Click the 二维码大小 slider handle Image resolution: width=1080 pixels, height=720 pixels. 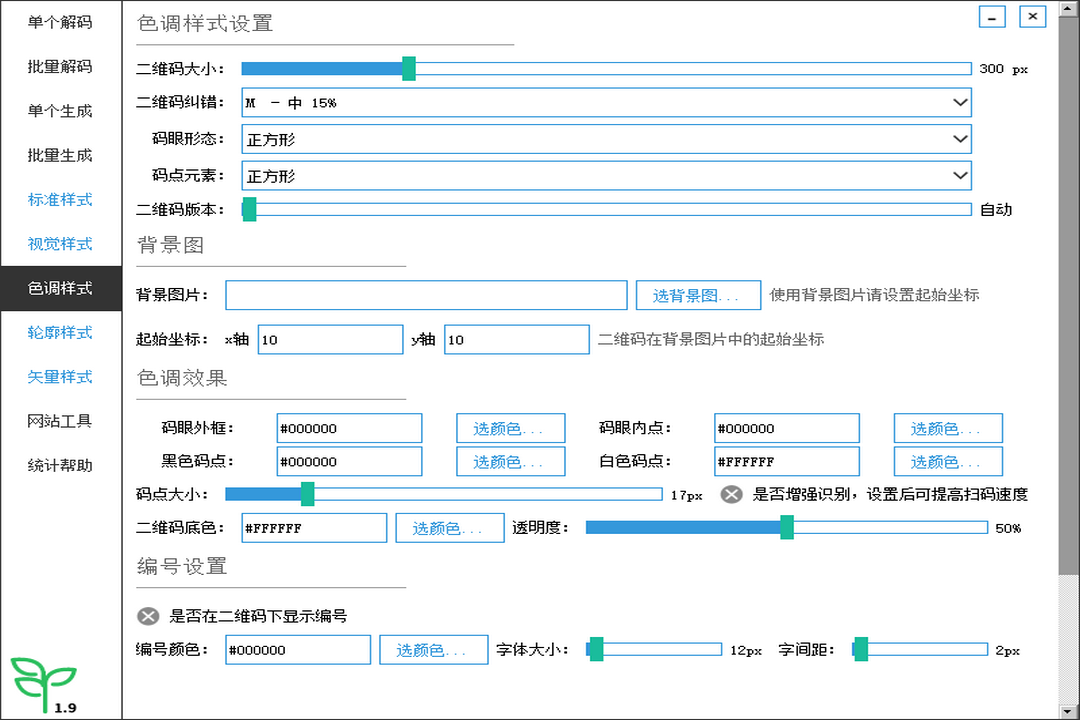pos(408,69)
